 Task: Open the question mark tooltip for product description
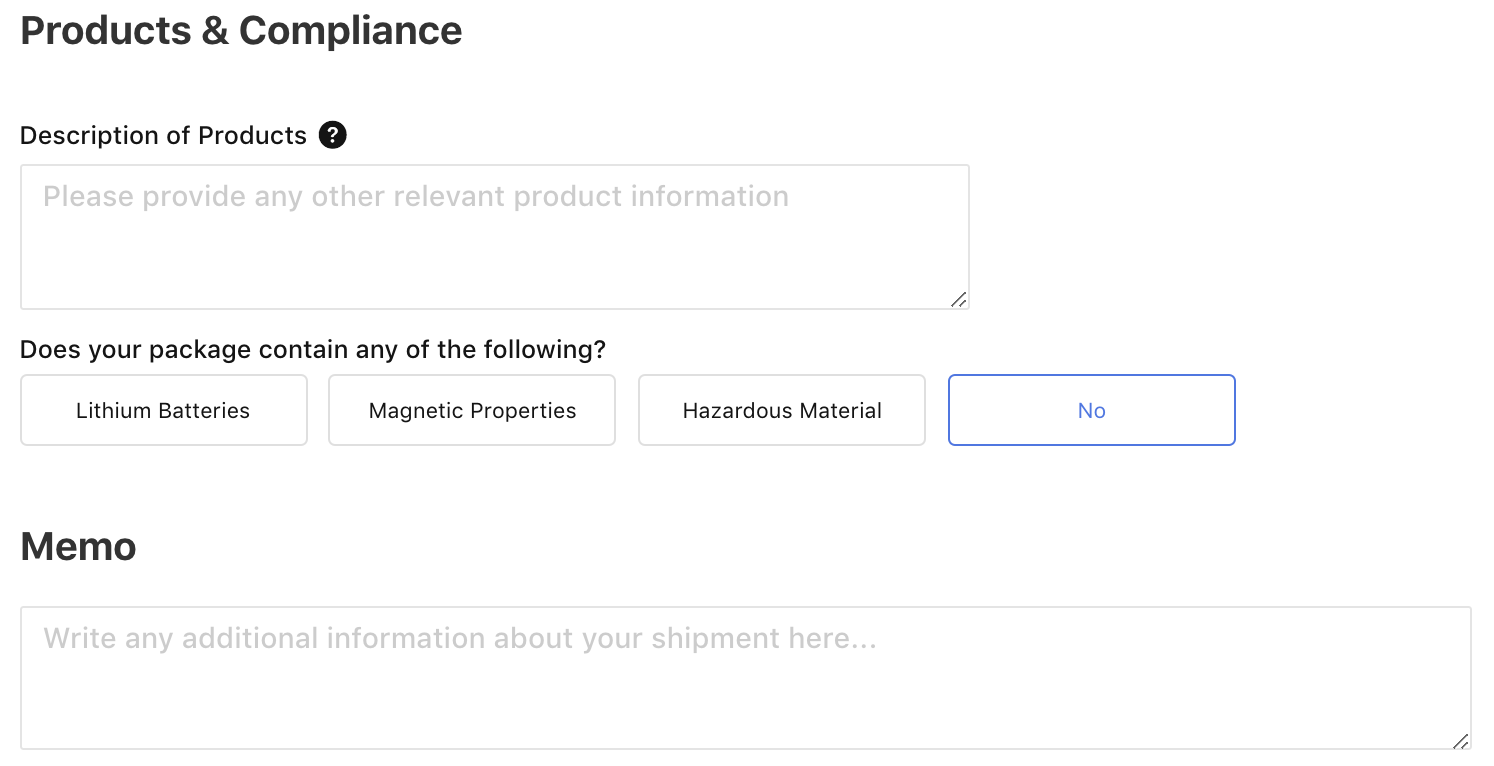[333, 135]
